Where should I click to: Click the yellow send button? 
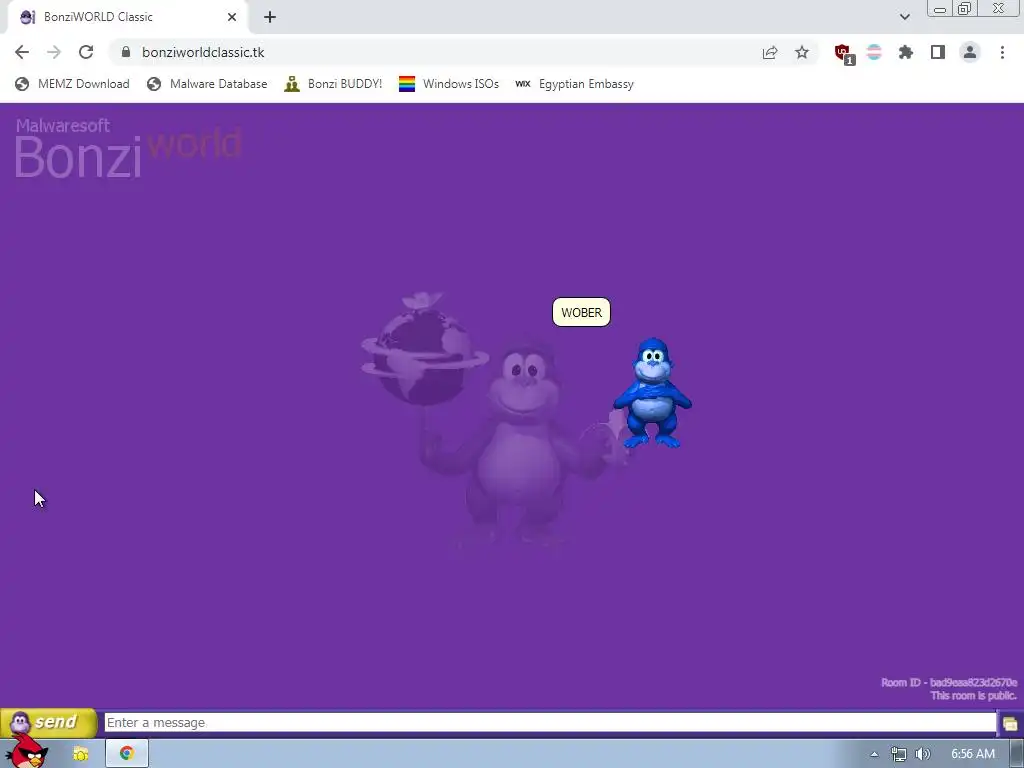[49, 722]
